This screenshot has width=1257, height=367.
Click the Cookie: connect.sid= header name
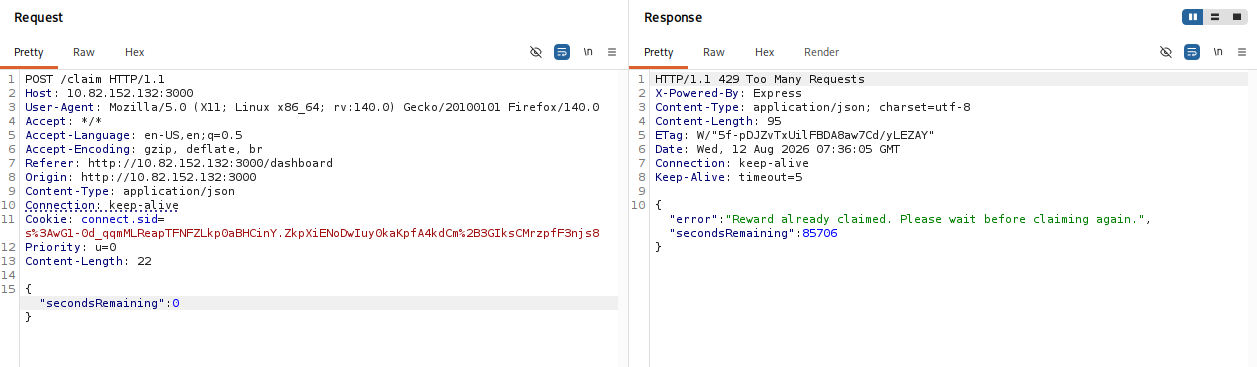(95, 219)
